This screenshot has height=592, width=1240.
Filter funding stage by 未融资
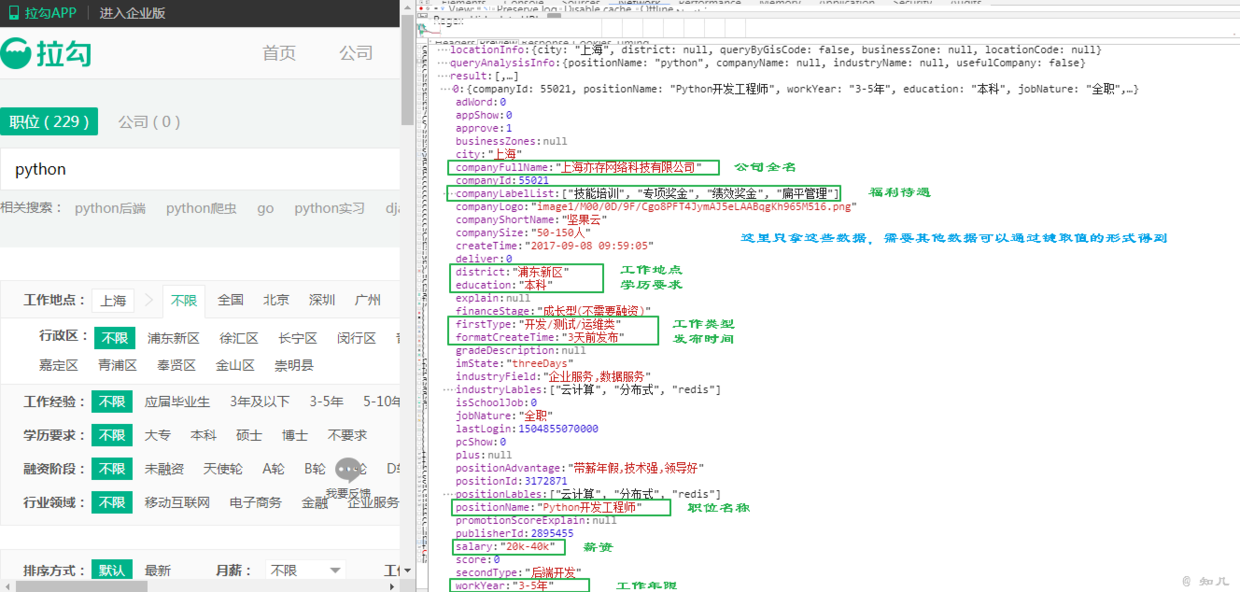point(164,469)
